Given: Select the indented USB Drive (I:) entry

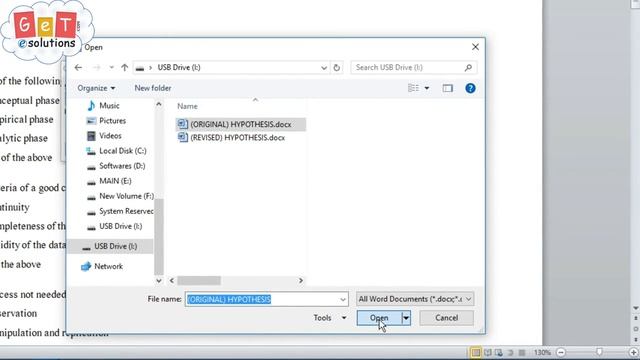Looking at the screenshot, I should click(x=120, y=226).
